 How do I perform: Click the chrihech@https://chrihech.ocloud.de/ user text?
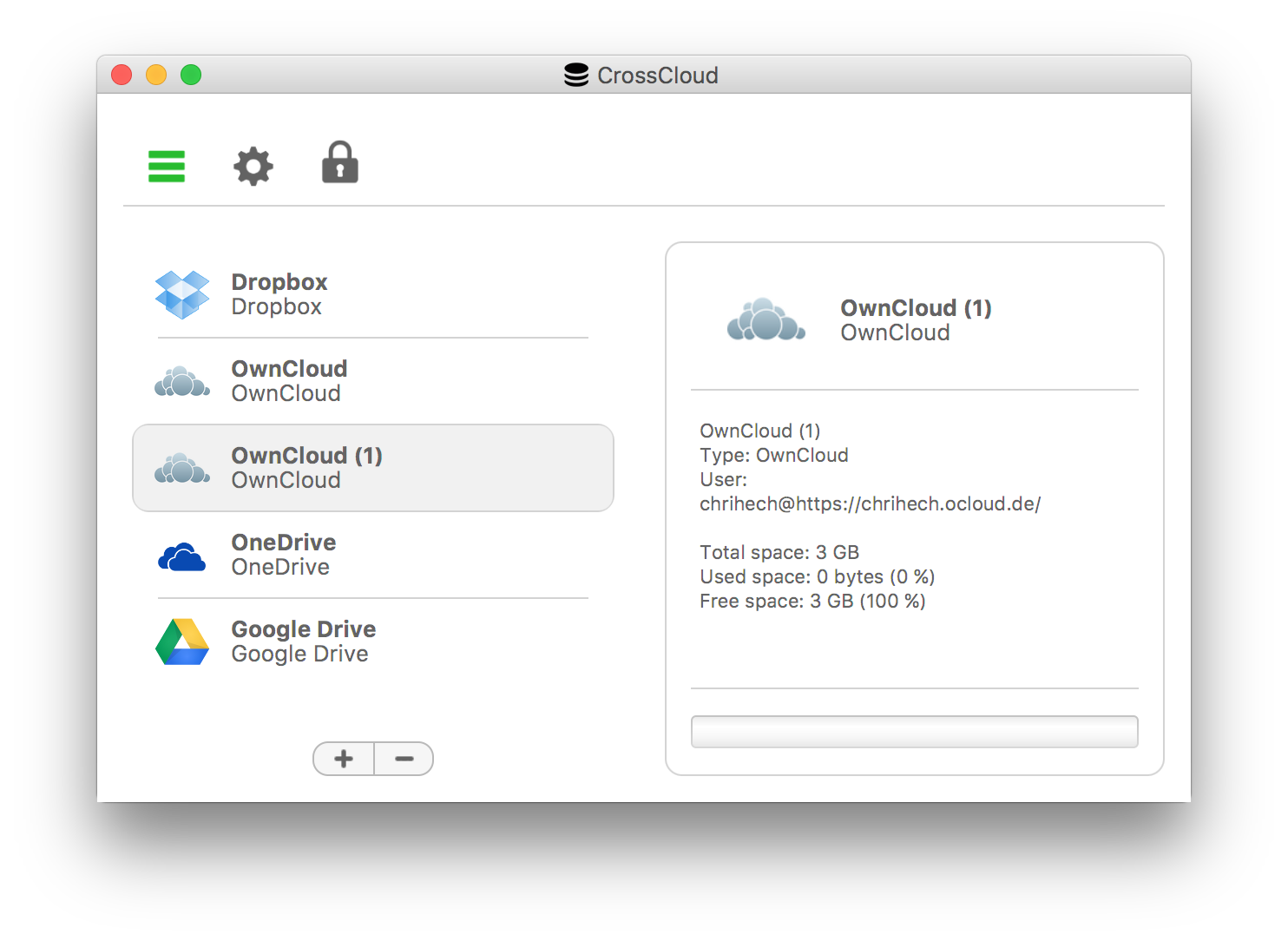(x=871, y=503)
